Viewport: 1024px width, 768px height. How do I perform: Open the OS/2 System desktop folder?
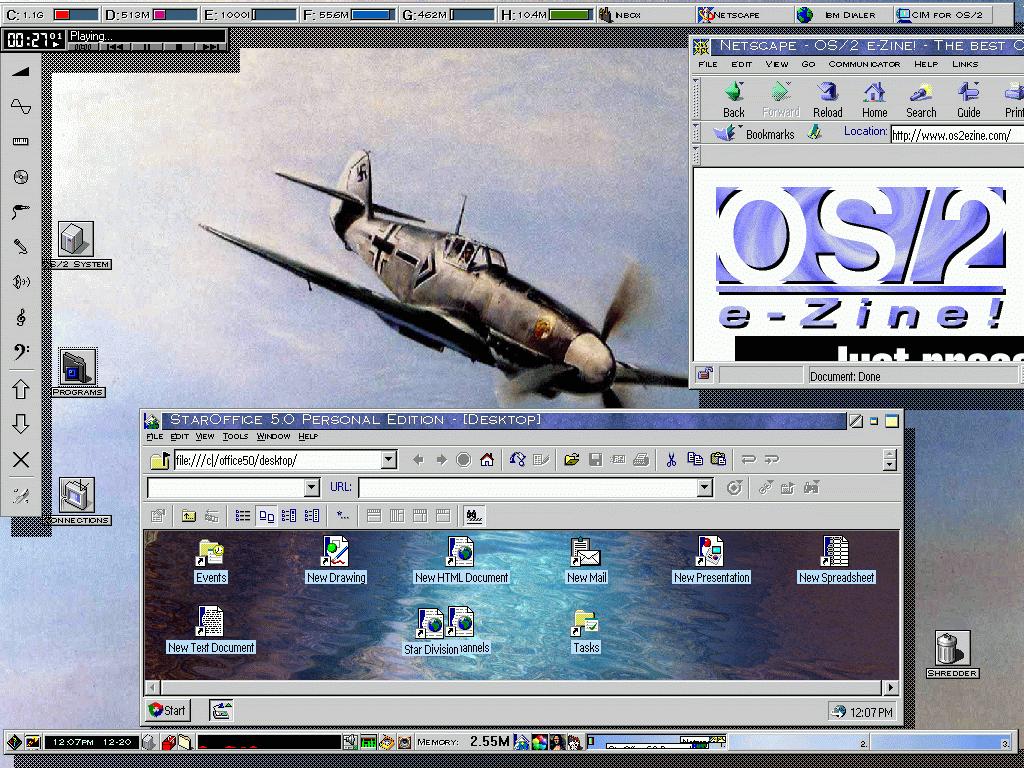tap(76, 245)
